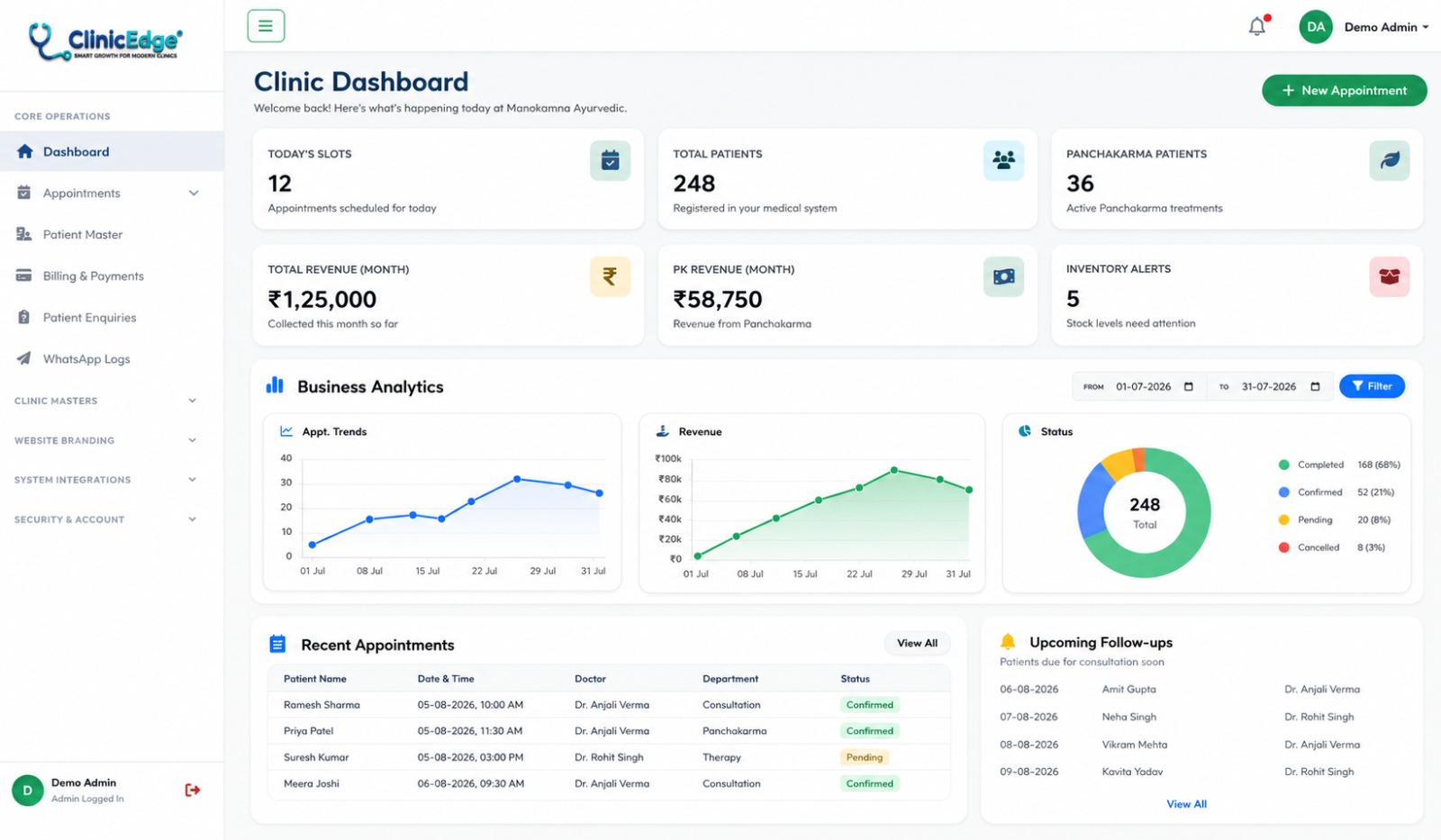Viewport: 1441px width, 840px height.
Task: Click the Appt. Trends line chart icon
Action: click(286, 431)
